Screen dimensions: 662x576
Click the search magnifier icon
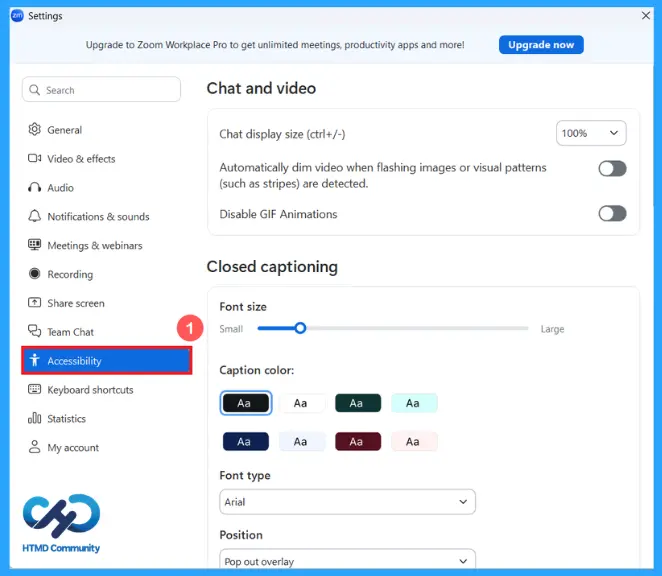coord(35,90)
